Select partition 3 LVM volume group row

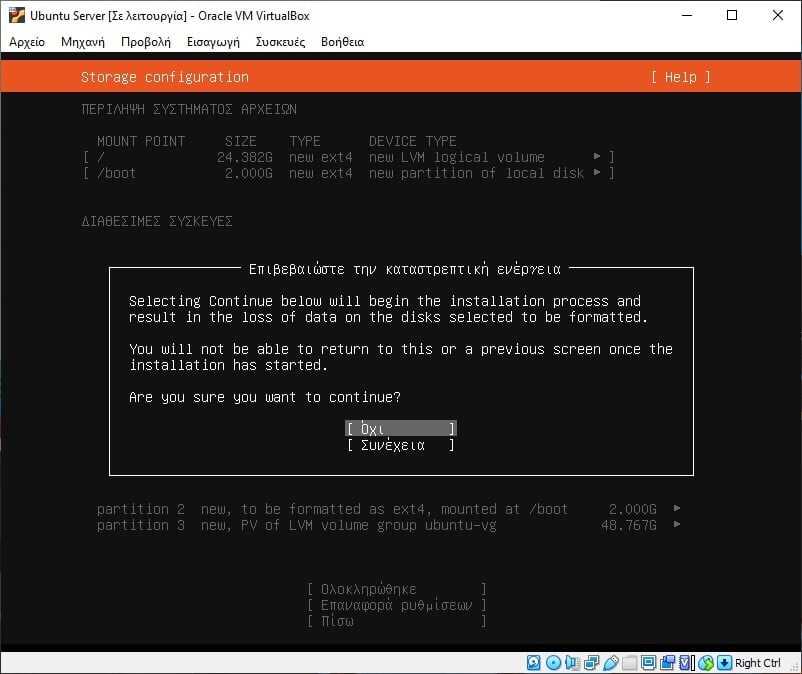389,525
